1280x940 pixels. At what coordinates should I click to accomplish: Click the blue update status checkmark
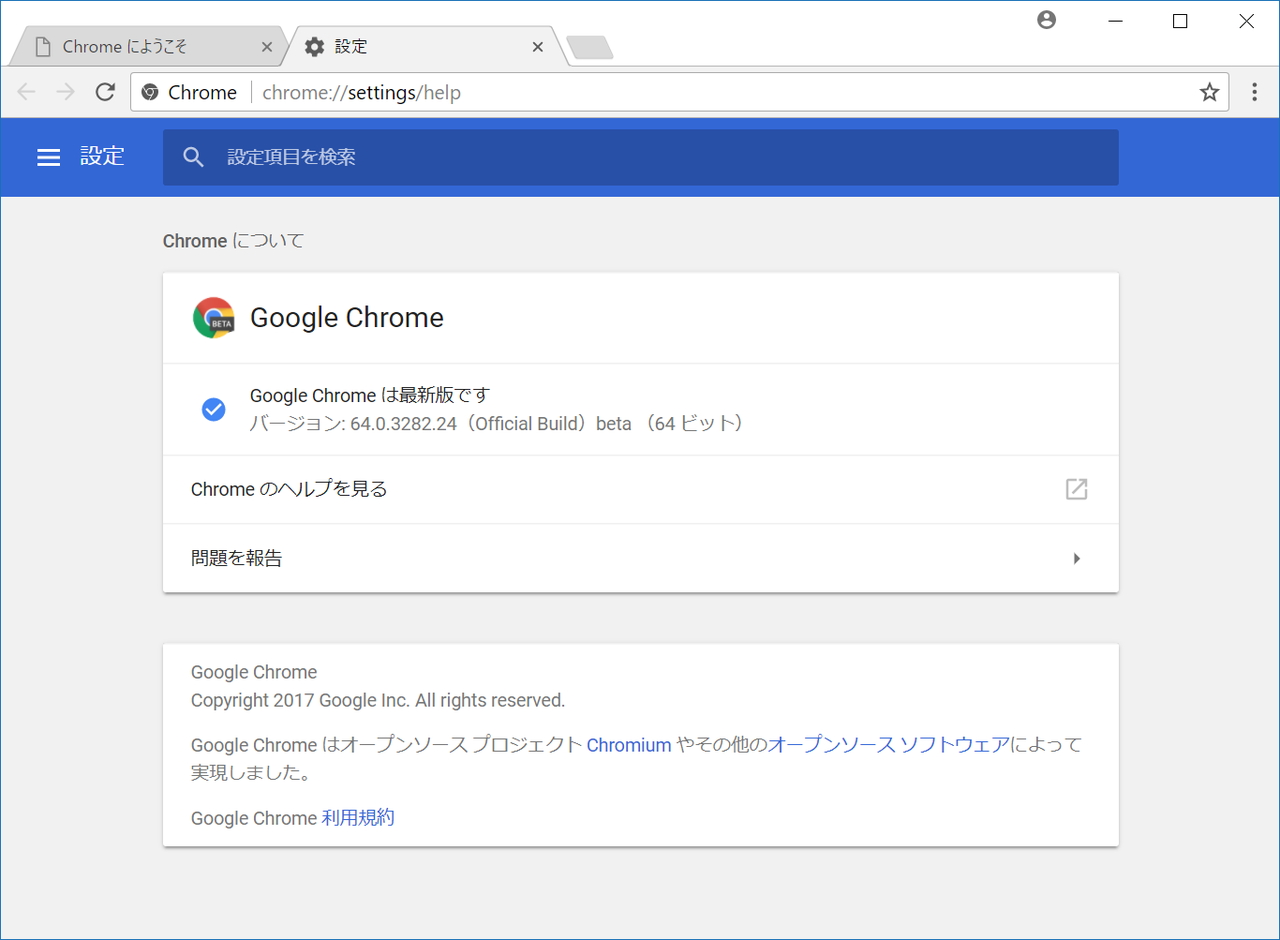tap(213, 409)
